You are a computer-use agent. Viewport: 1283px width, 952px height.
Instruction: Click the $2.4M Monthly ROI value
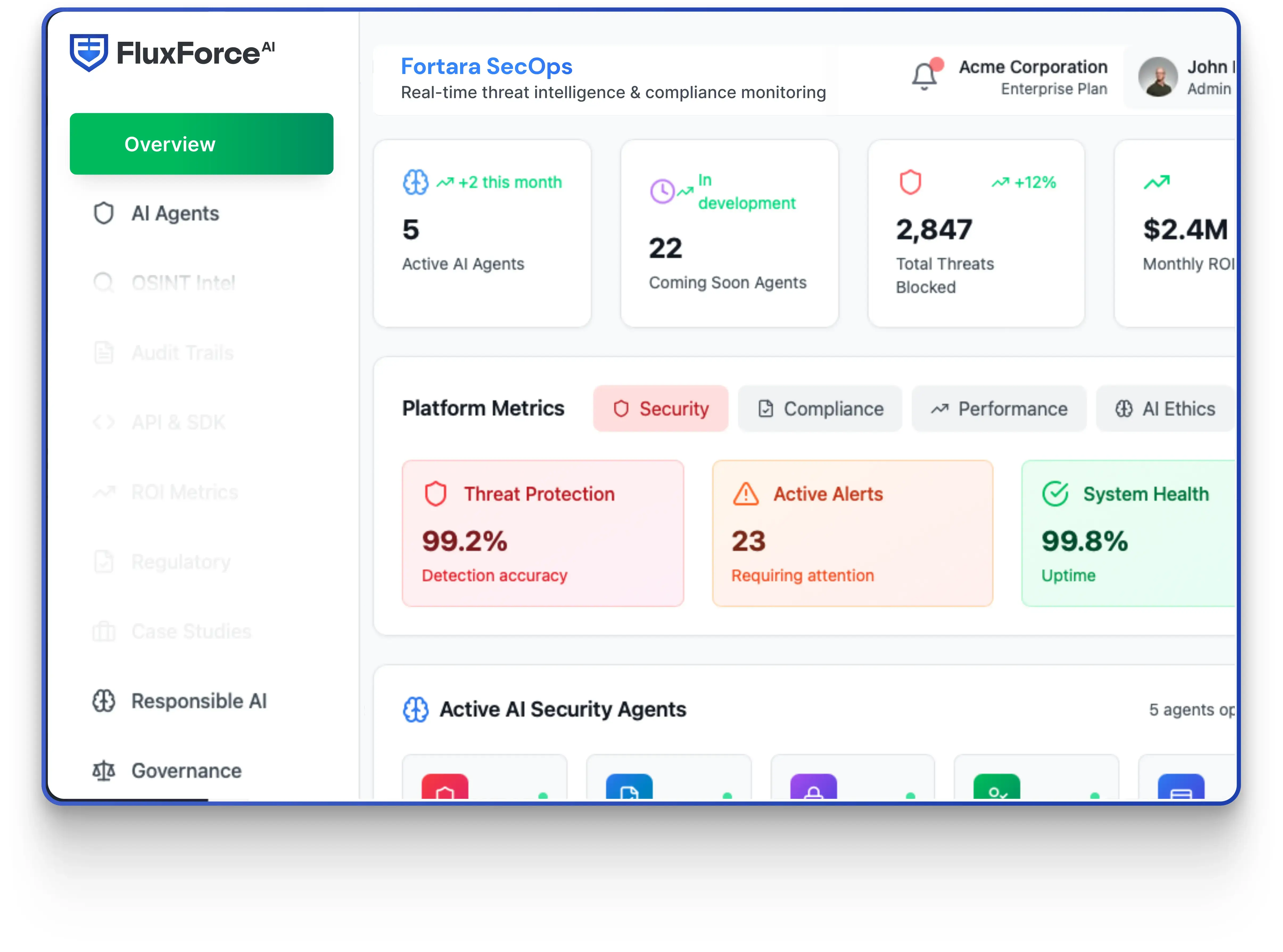point(1185,229)
